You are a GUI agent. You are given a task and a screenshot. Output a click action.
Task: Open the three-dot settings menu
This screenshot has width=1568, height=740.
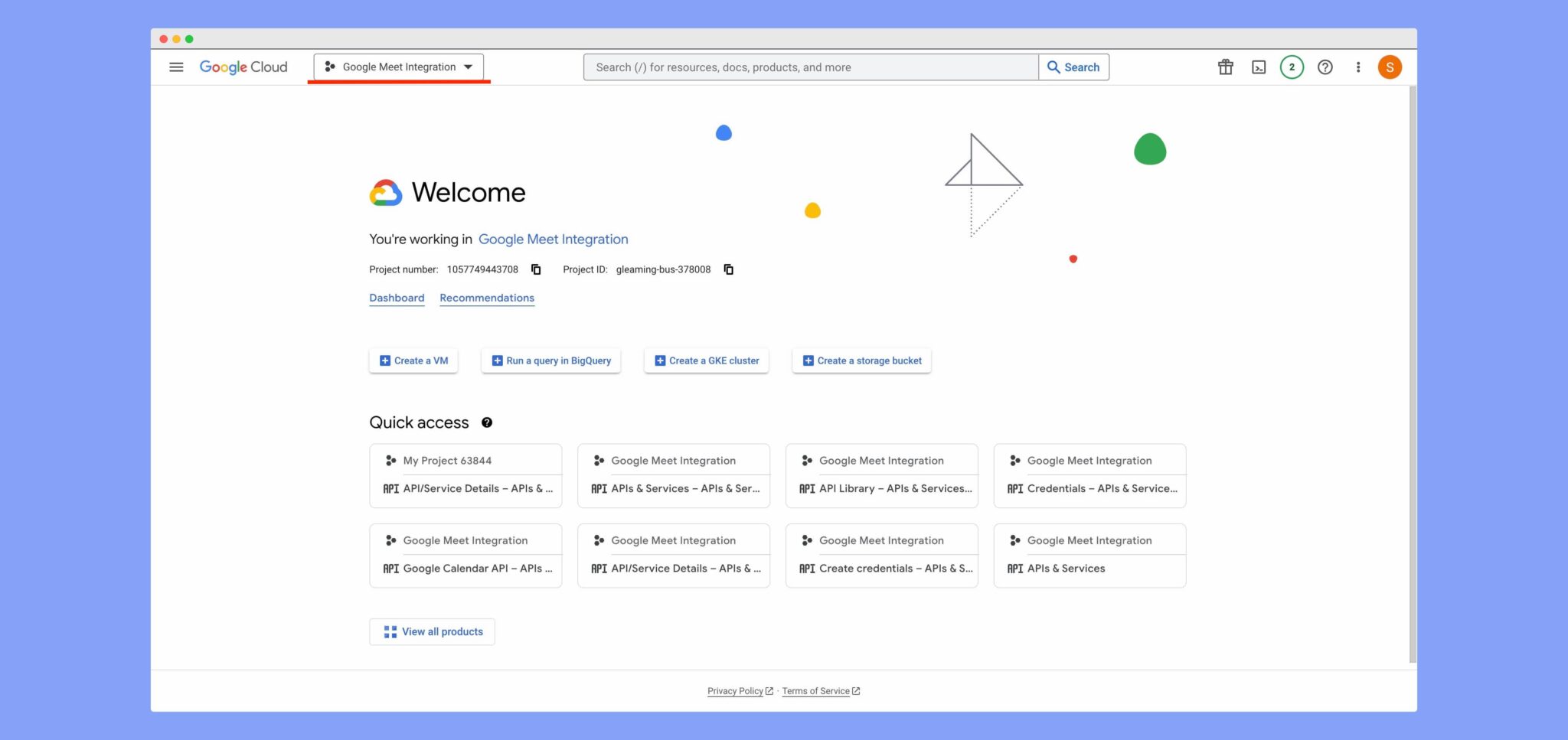[1357, 67]
